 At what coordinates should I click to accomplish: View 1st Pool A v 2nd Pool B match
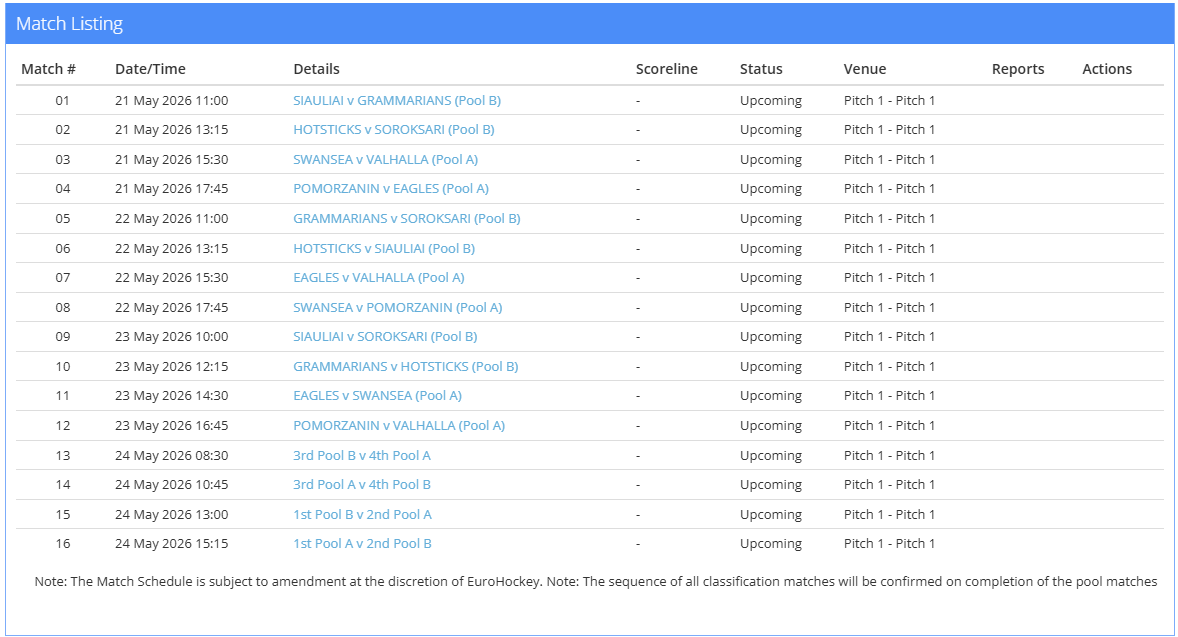point(362,544)
